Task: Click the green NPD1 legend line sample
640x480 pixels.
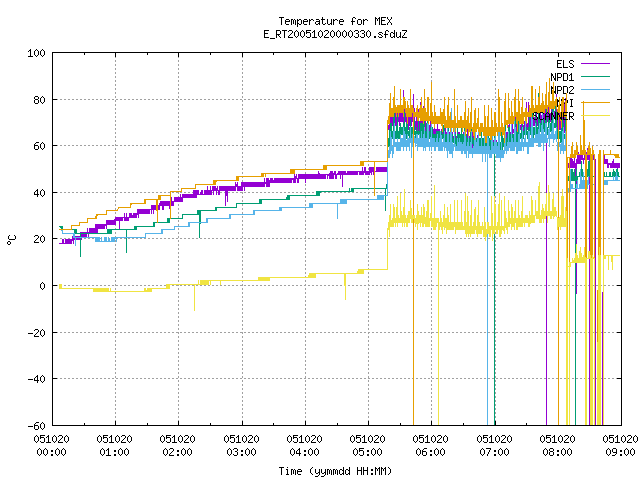Action: click(x=596, y=76)
